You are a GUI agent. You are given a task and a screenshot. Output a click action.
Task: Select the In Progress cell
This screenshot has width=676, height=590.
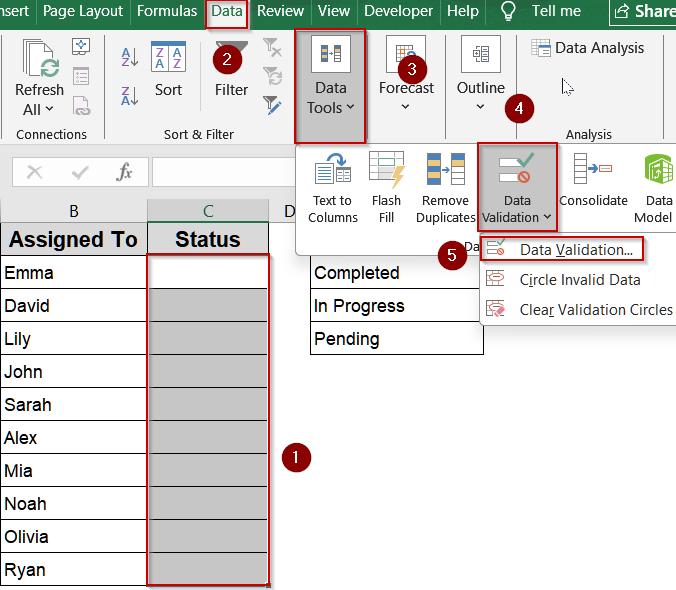point(395,306)
